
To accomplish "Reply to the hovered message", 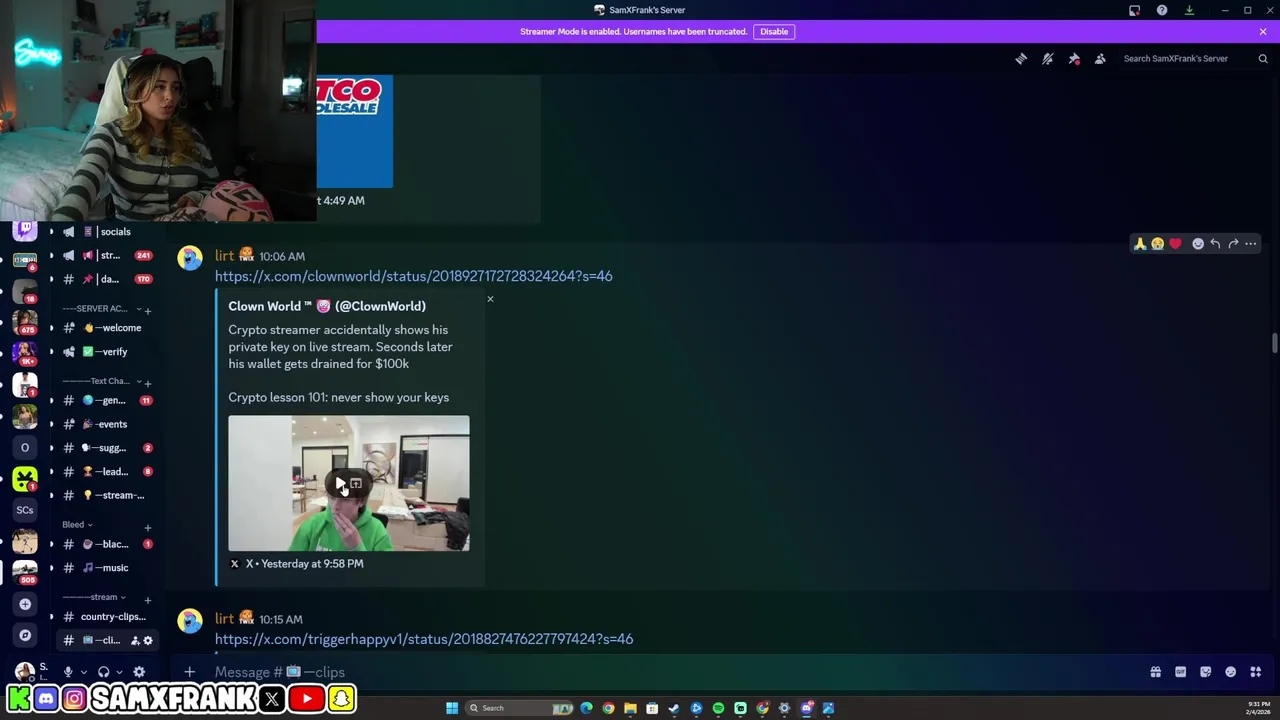I will [1215, 244].
